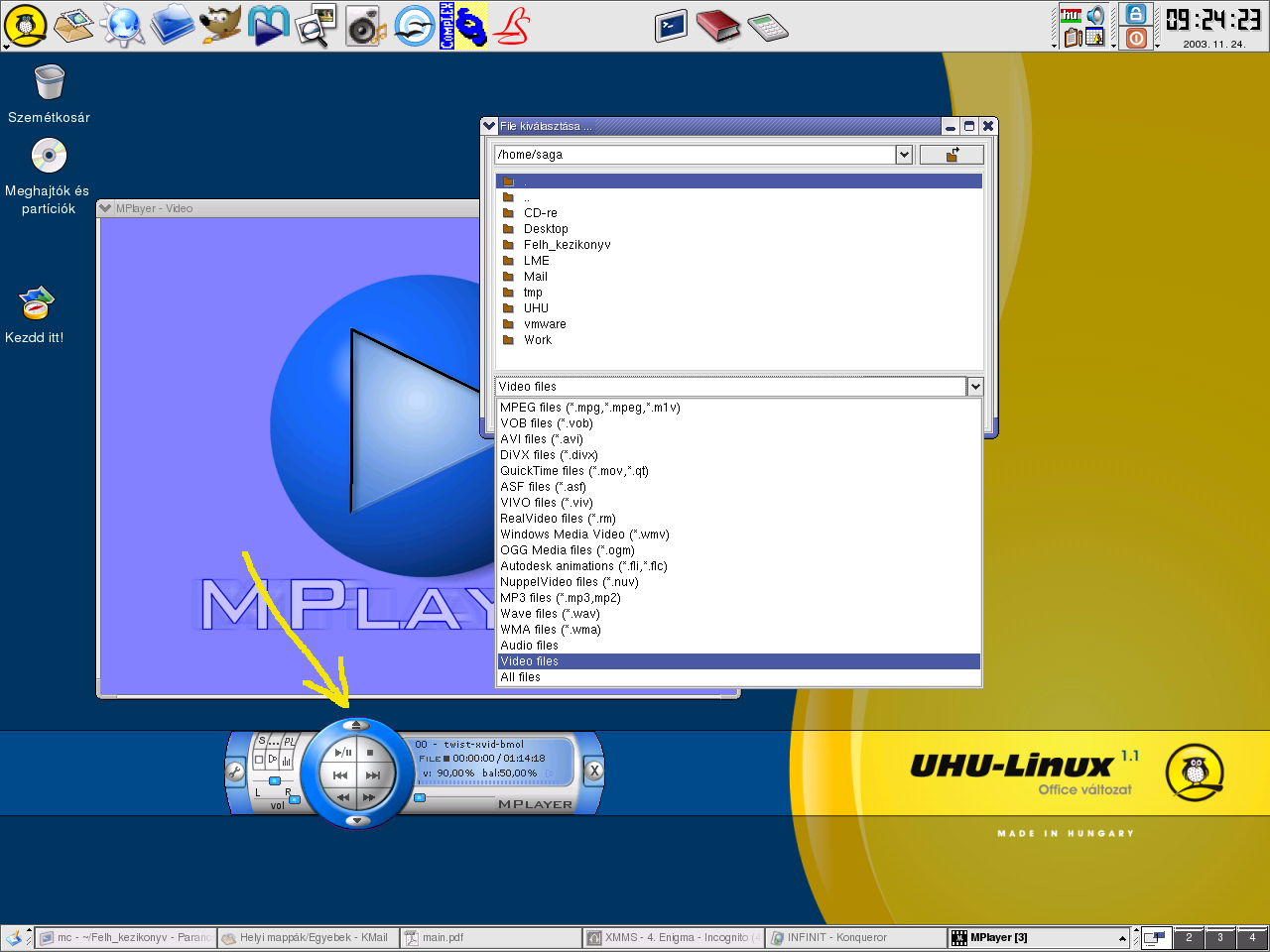1270x952 pixels.
Task: Switch to the main.pdf taskbar entry
Action: pos(491,937)
